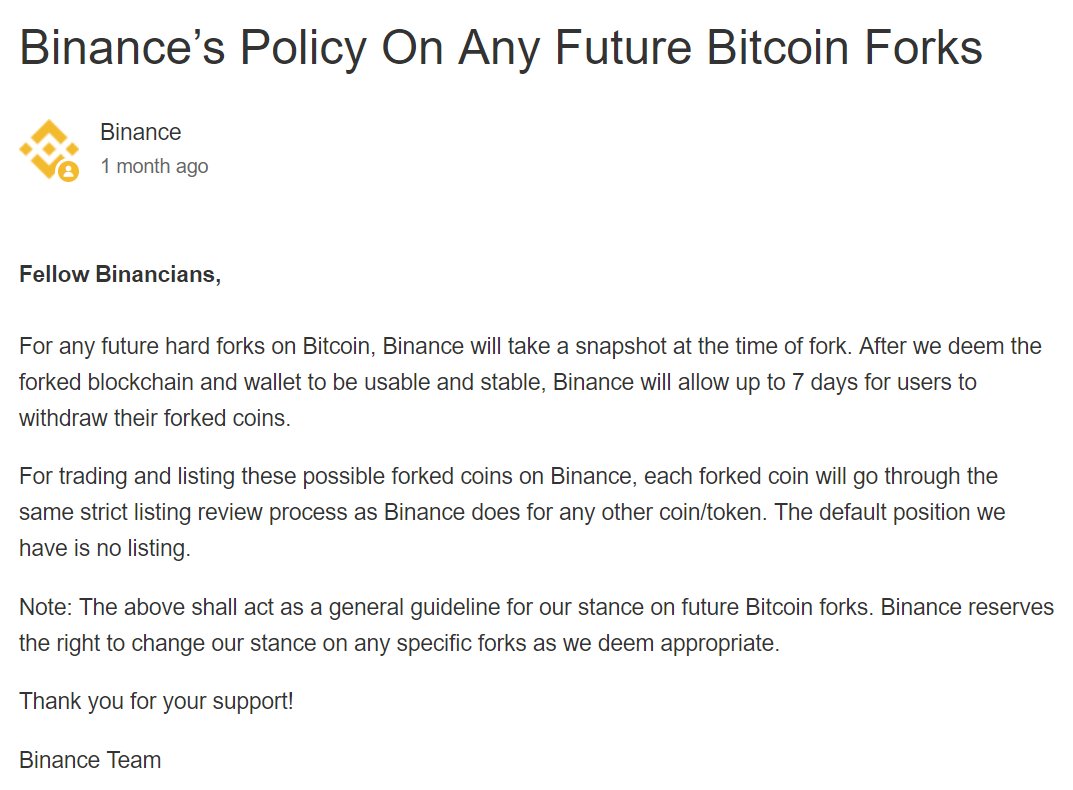Click 'For any future hard forks' sentence start

pos(142,346)
